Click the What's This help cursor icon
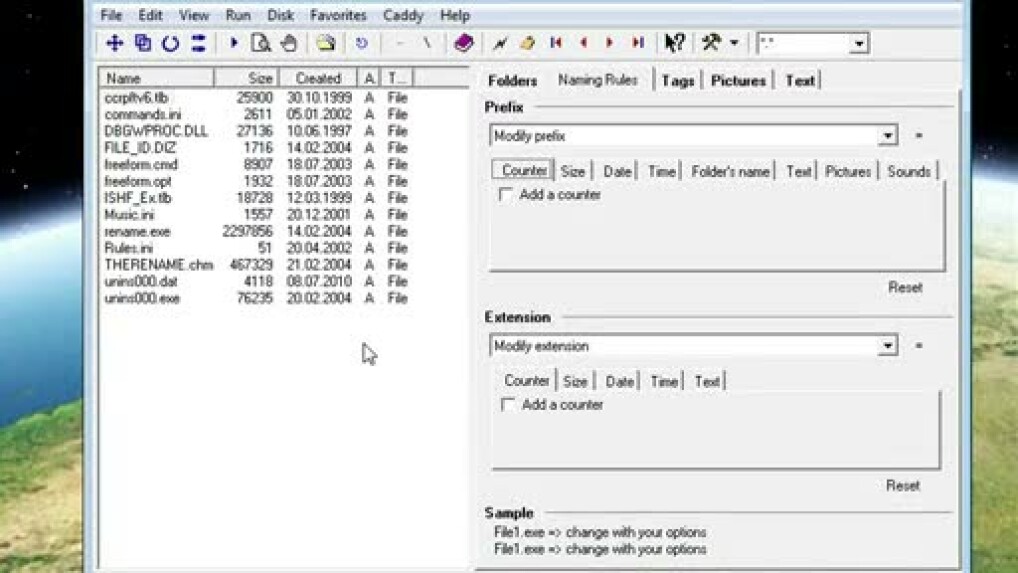This screenshot has height=573, width=1018. point(674,43)
